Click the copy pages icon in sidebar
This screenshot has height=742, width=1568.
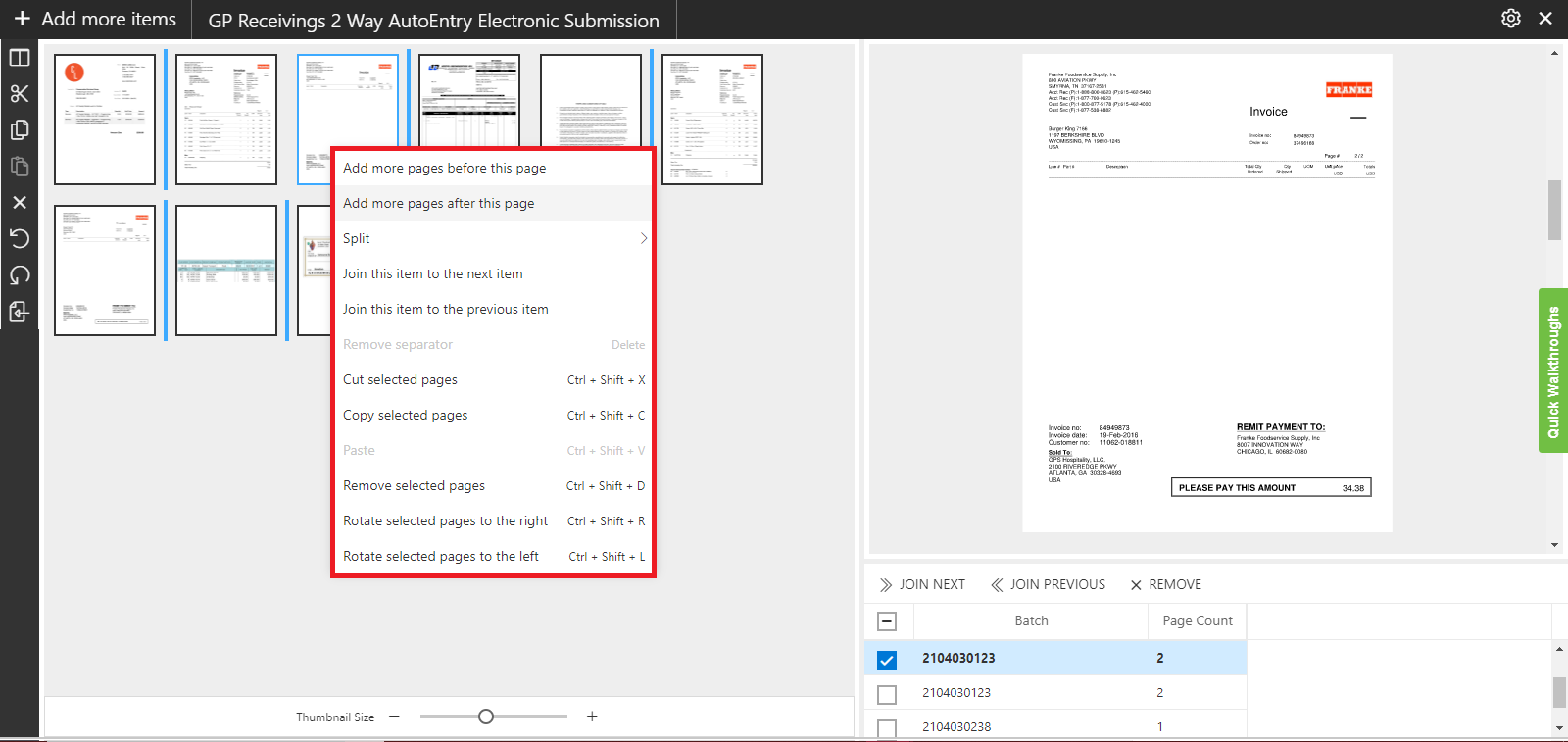pyautogui.click(x=20, y=129)
